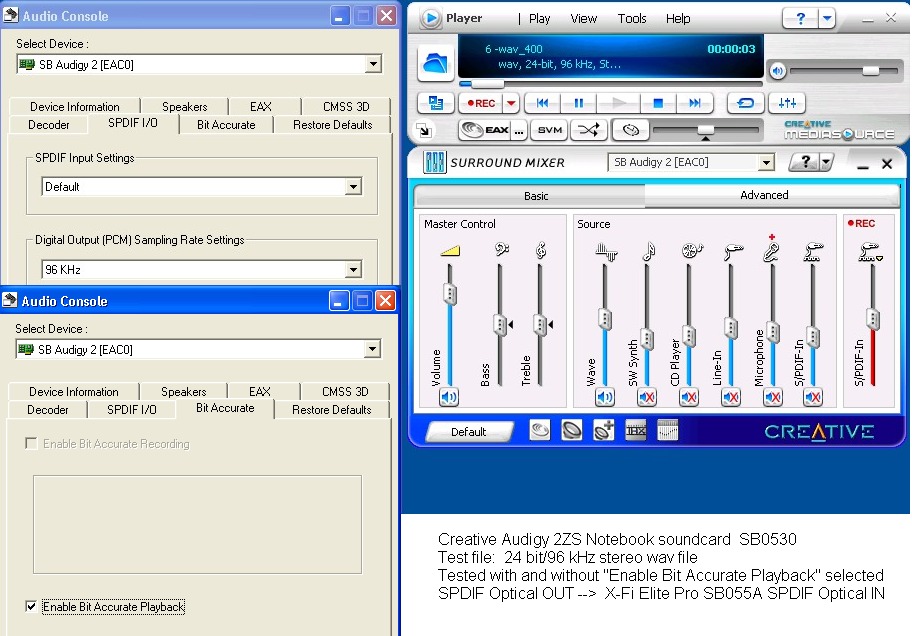Screen dimensions: 912x636
Task: Click the SVM smart volume button
Action: (549, 130)
